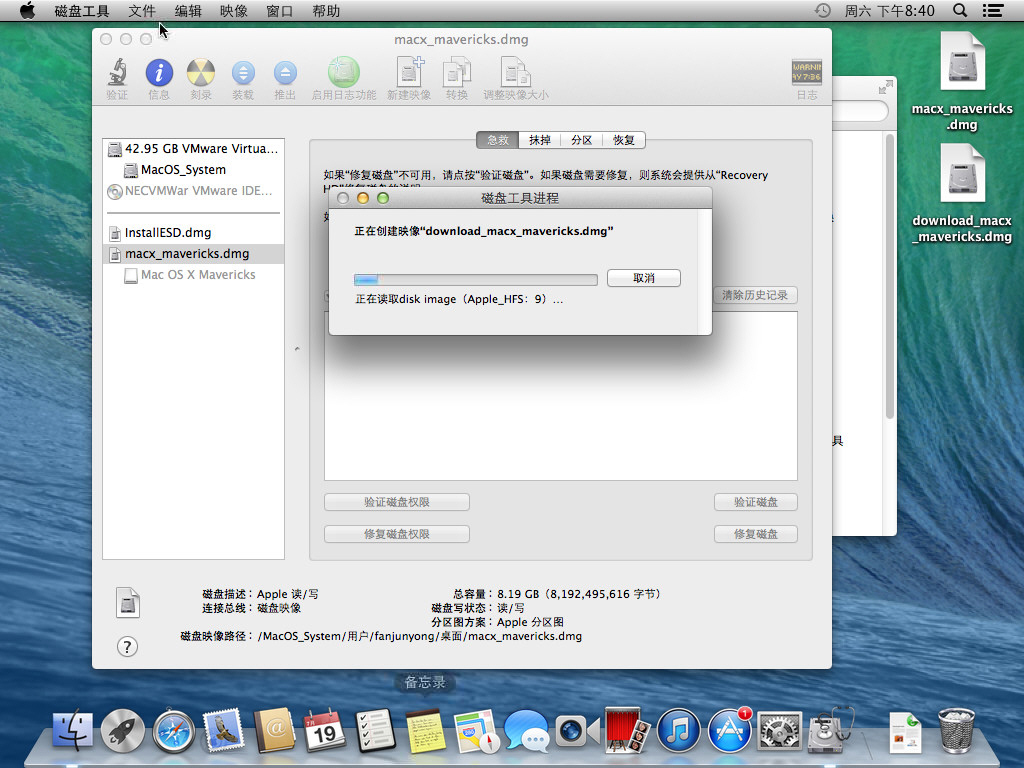Open the 文件 menu
1024x768 pixels.
coord(142,11)
